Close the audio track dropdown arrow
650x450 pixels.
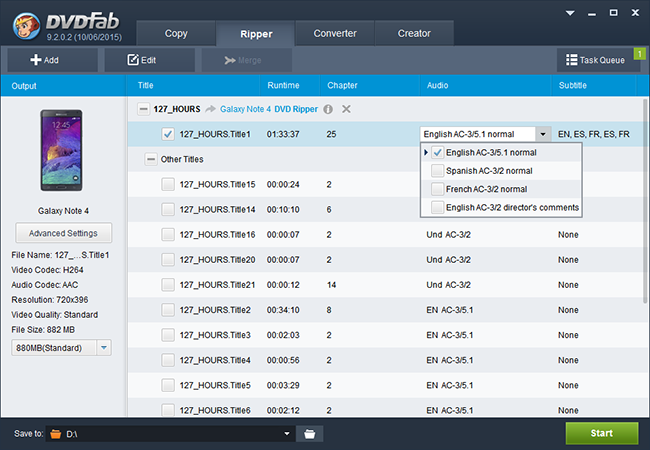(543, 134)
